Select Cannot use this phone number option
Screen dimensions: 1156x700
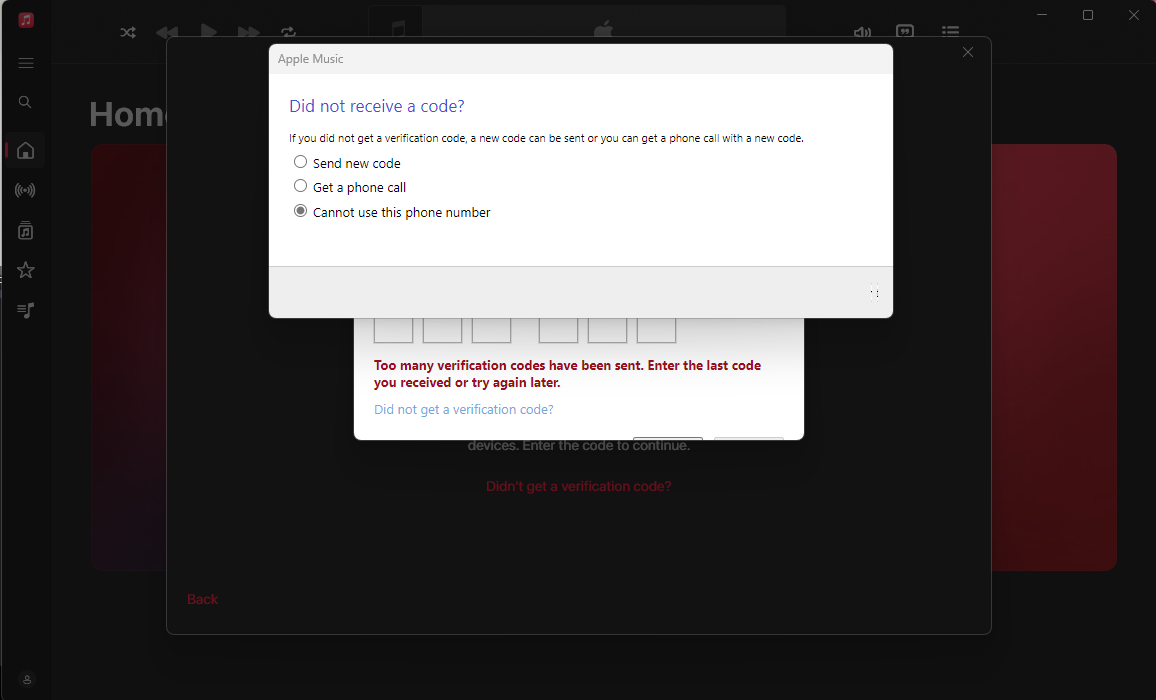[x=392, y=212]
